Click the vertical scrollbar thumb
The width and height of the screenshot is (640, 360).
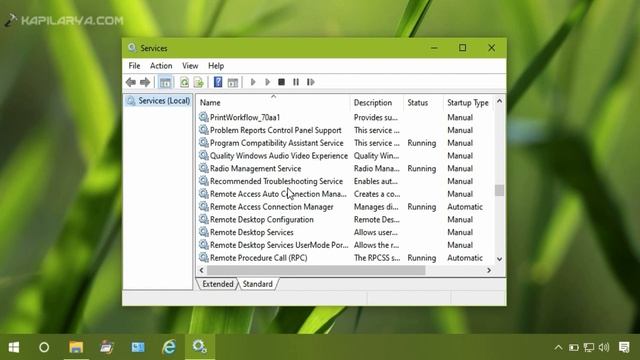pos(499,190)
